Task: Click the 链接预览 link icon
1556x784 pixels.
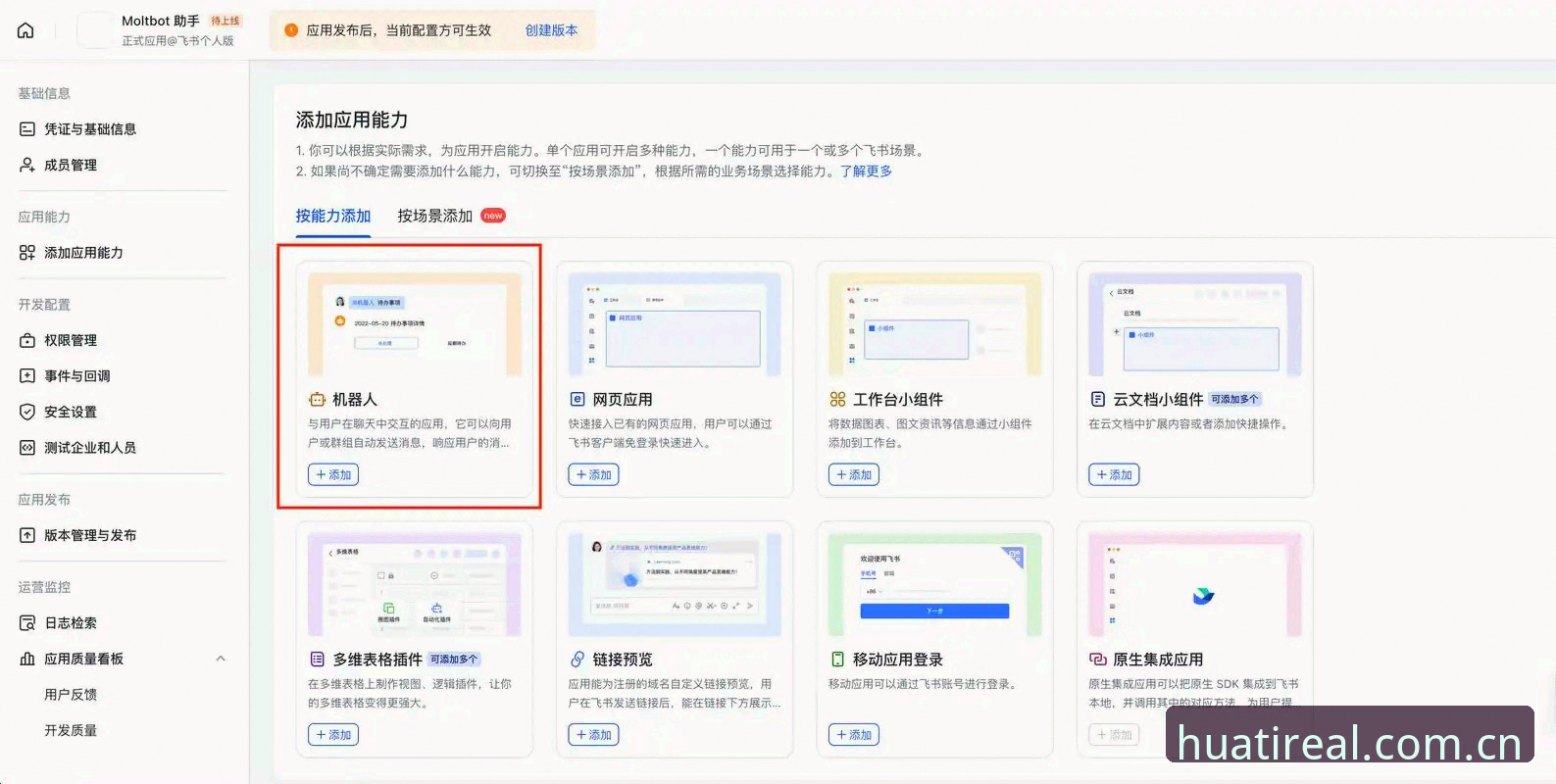Action: click(x=577, y=660)
